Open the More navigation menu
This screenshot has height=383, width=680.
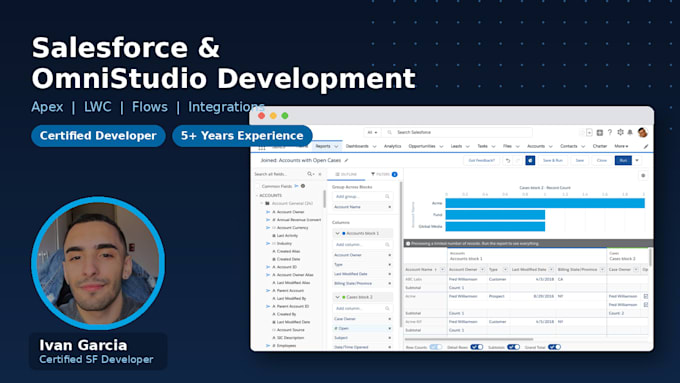tap(621, 146)
